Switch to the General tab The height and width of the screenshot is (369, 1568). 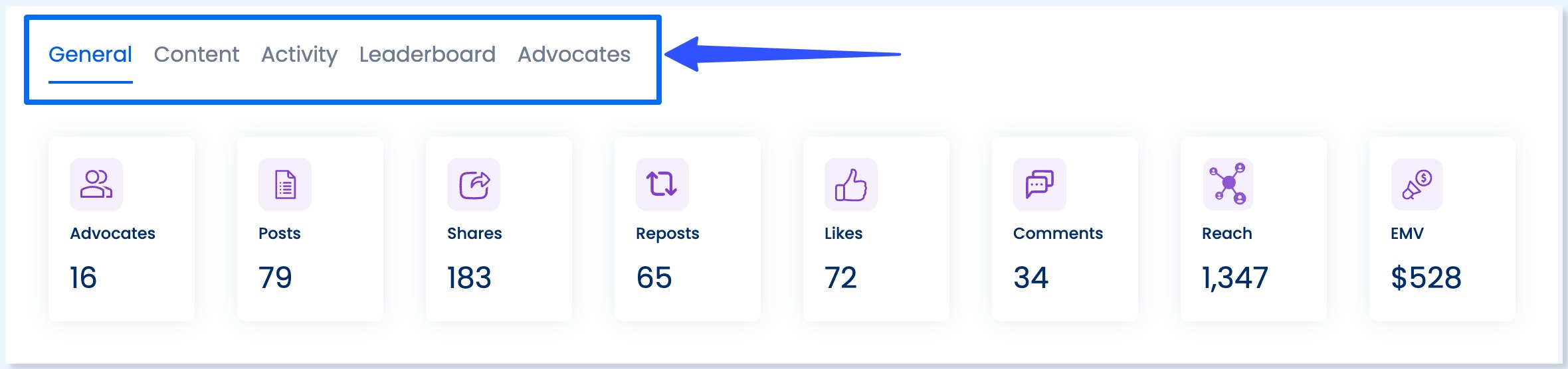[x=90, y=54]
